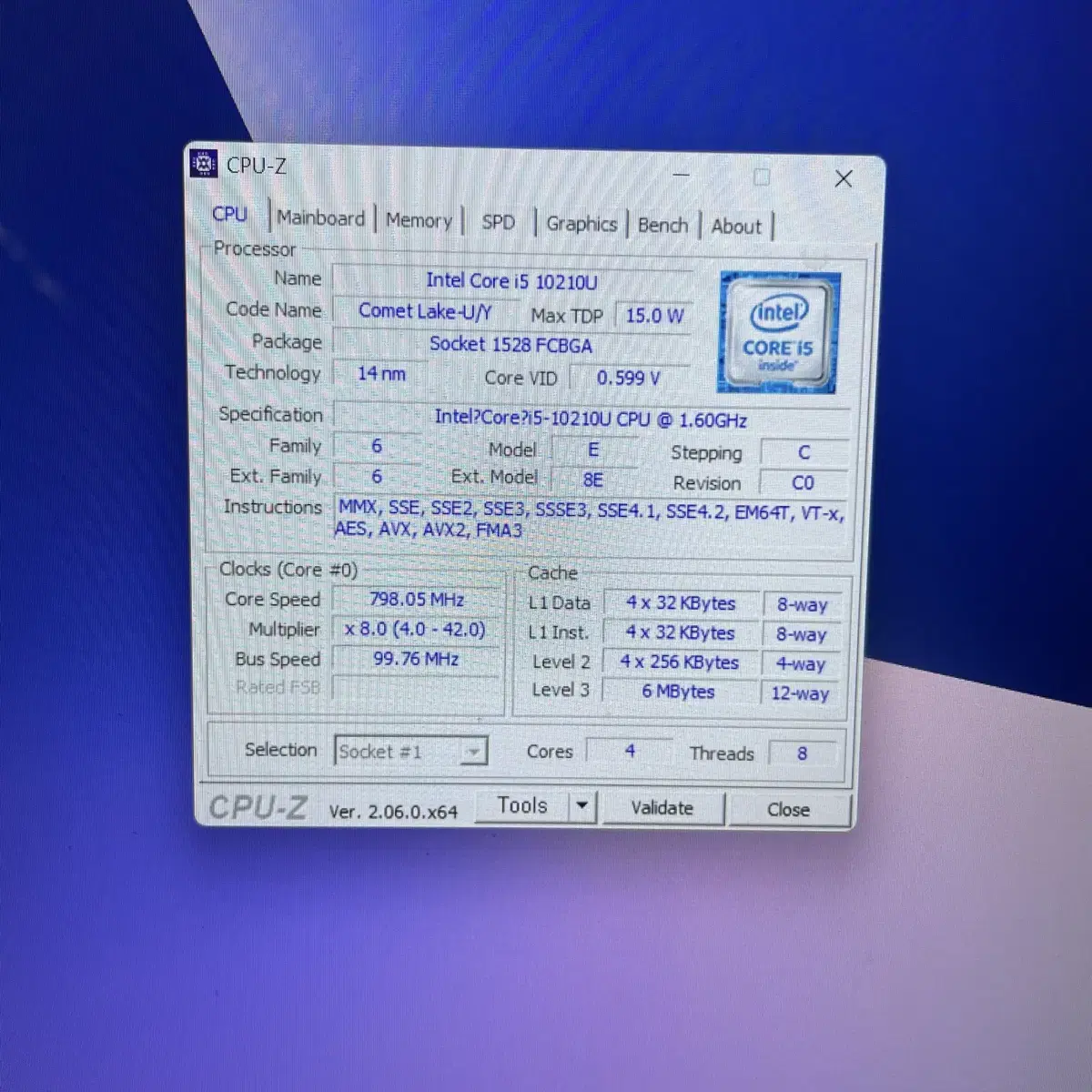Expand the Socket #1 selection combo box
Viewport: 1092px width, 1092px height.
410,752
